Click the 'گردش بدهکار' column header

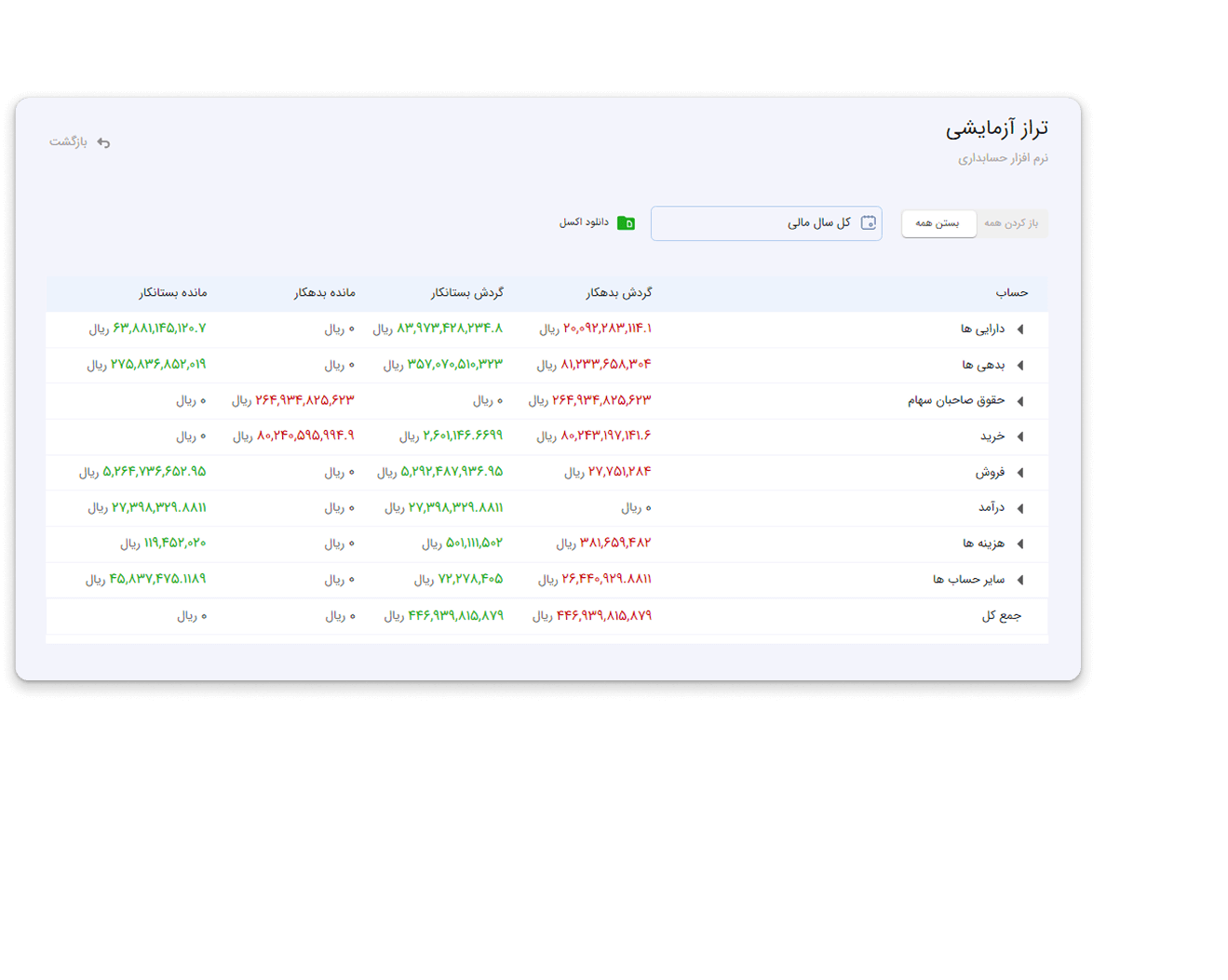pyautogui.click(x=619, y=293)
